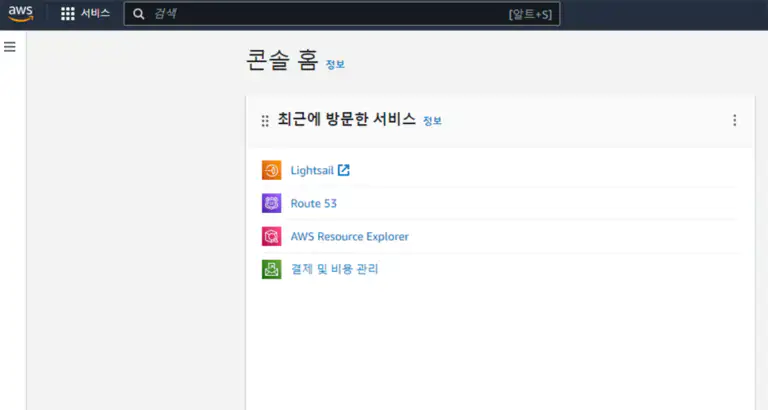This screenshot has height=410, width=768.
Task: Open the services grid icon
Action: pyautogui.click(x=68, y=14)
